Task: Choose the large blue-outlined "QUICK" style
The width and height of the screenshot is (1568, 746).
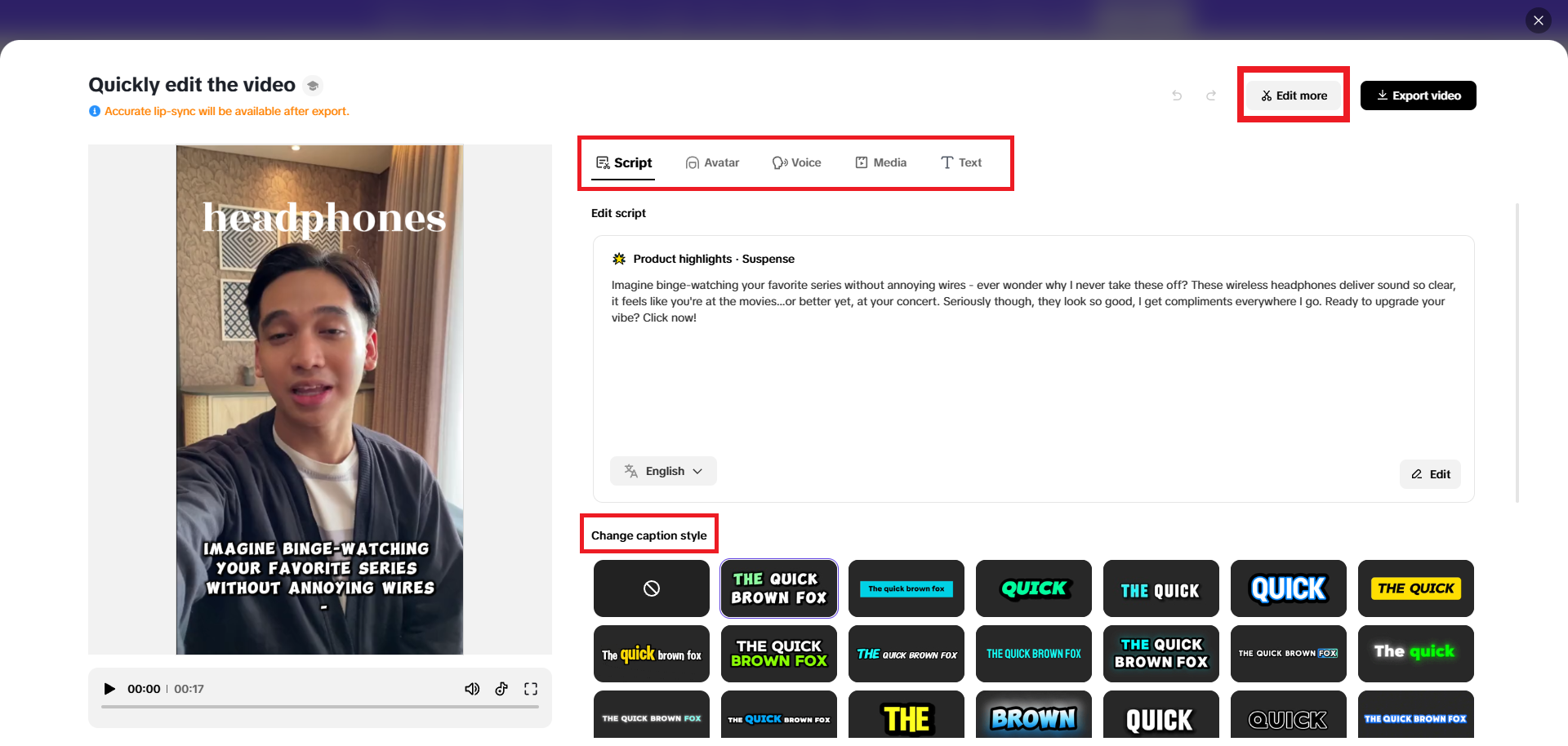Action: click(1289, 588)
